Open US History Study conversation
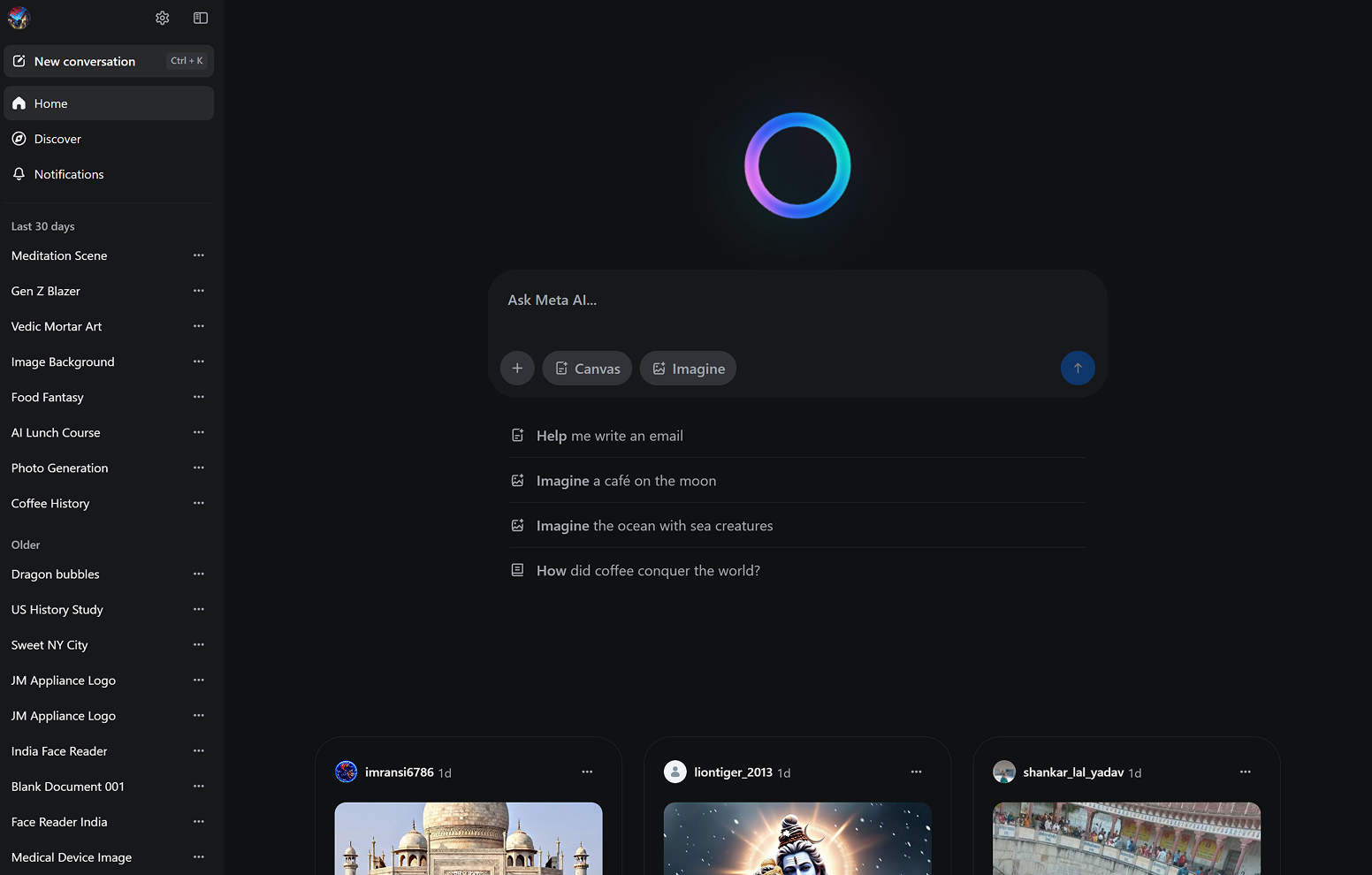The width and height of the screenshot is (1372, 875). pyautogui.click(x=57, y=609)
